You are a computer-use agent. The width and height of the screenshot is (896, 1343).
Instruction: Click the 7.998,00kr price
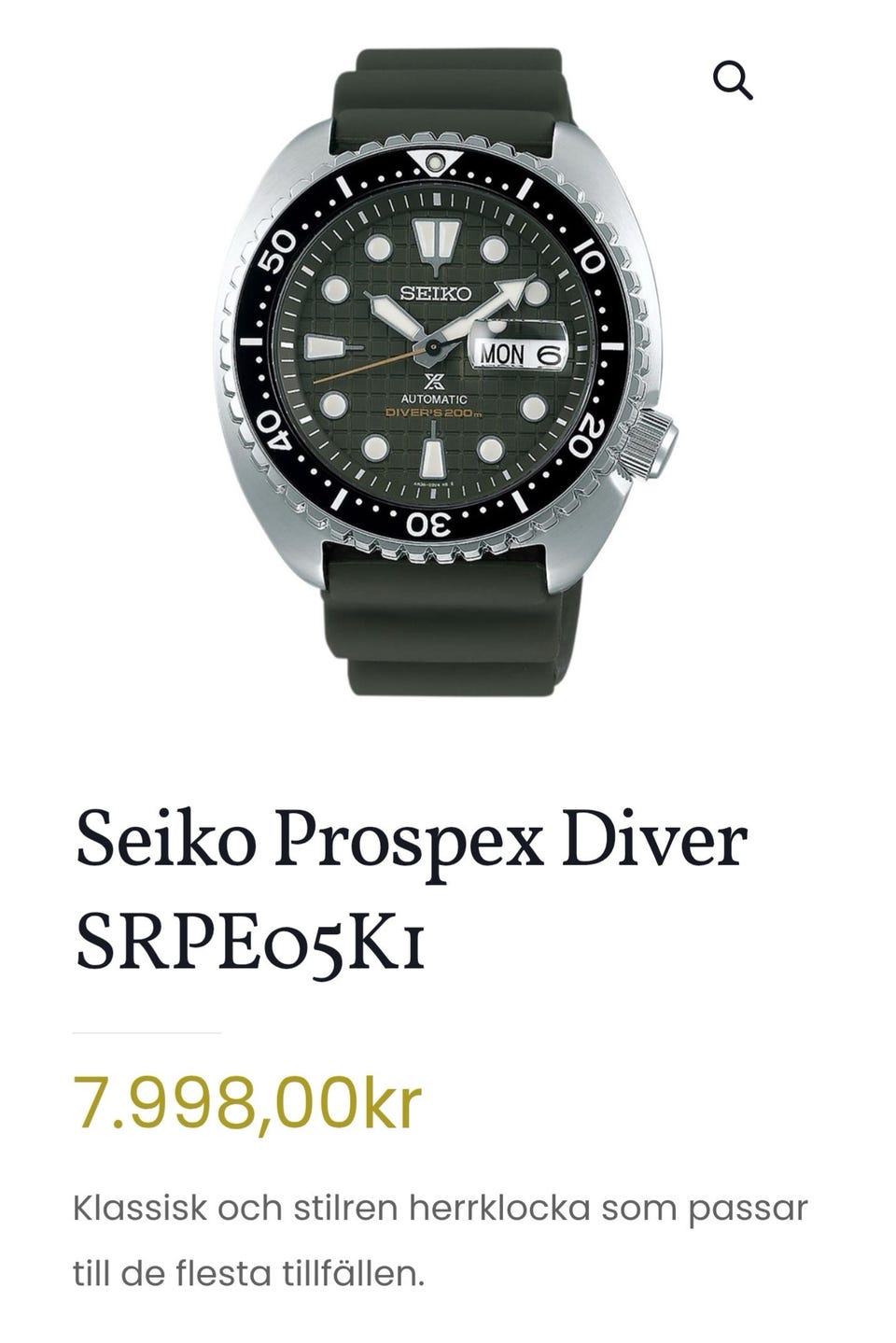coord(247,1102)
